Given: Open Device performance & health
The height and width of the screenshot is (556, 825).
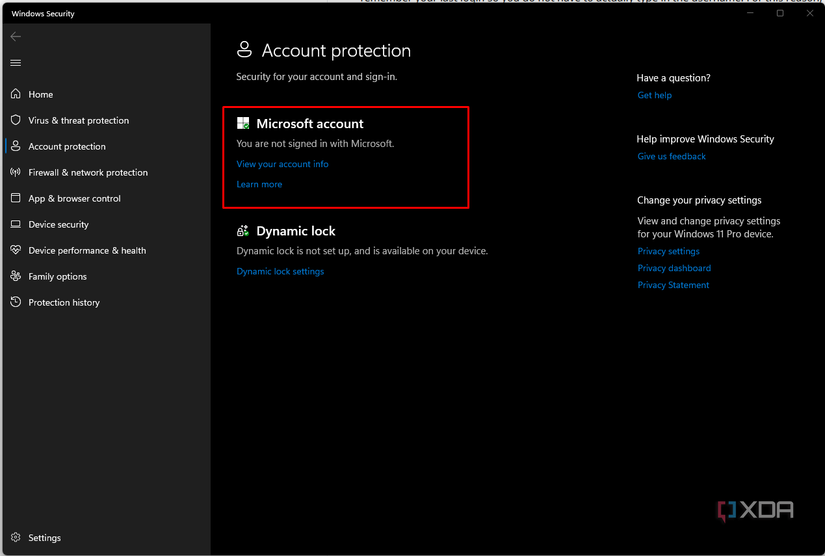Looking at the screenshot, I should click(x=87, y=250).
